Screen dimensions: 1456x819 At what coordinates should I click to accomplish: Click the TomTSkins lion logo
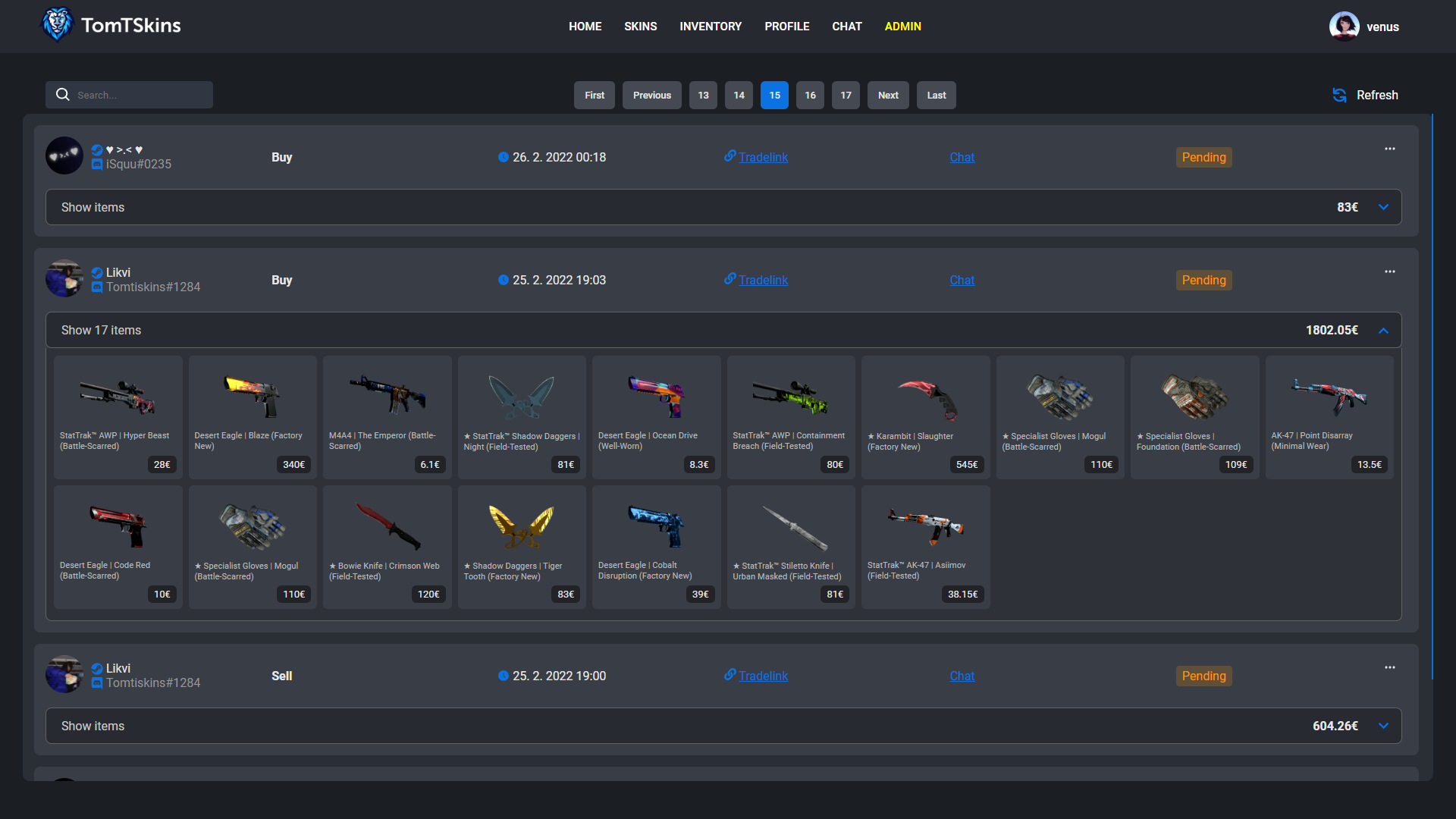point(57,25)
